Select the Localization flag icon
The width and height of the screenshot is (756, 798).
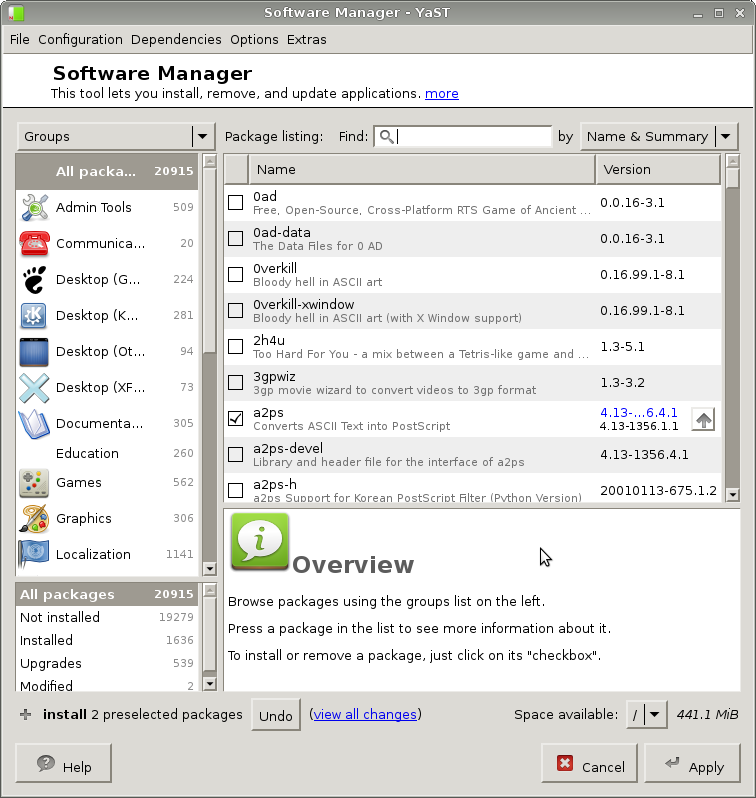tap(34, 554)
